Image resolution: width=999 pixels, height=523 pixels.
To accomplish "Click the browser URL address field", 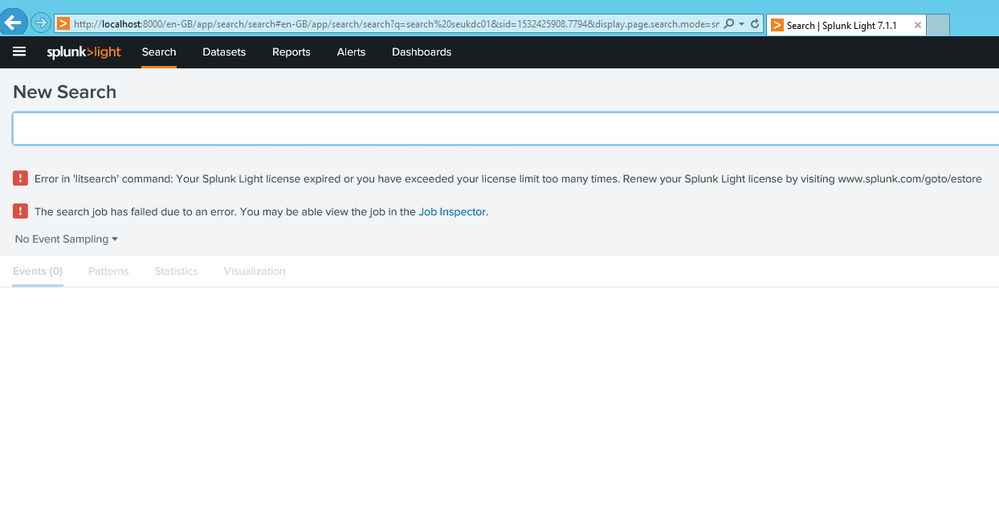I will (396, 24).
